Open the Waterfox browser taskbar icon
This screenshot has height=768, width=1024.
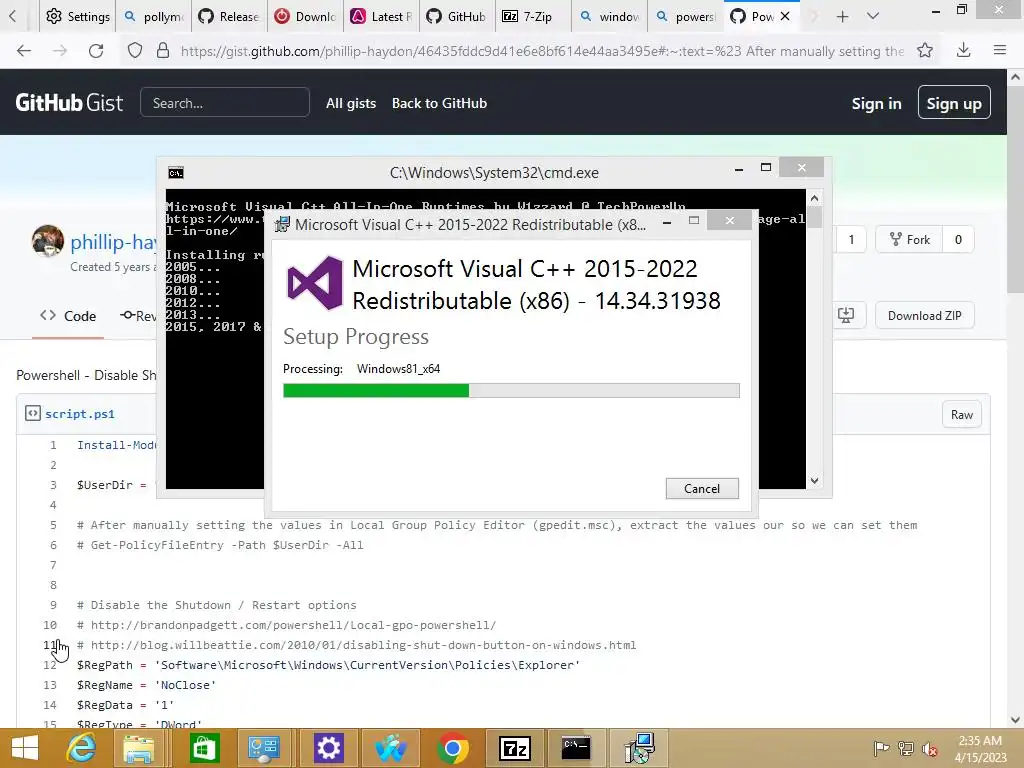(x=391, y=748)
